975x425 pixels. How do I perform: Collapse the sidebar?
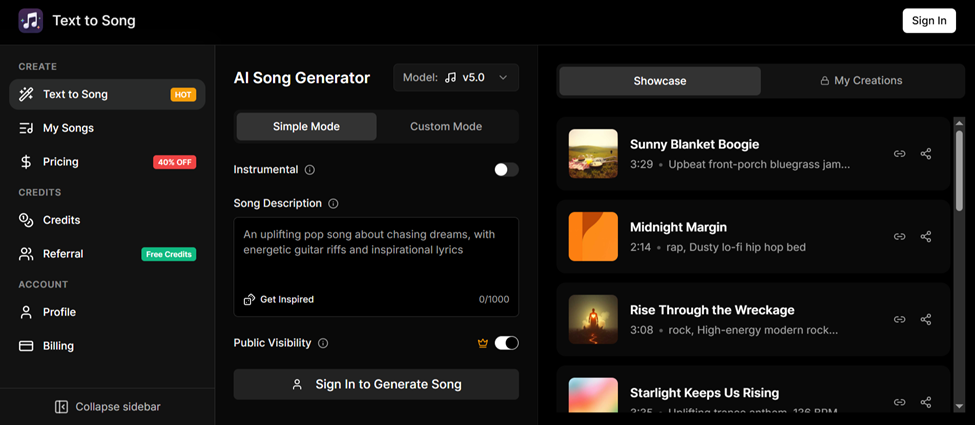click(107, 407)
